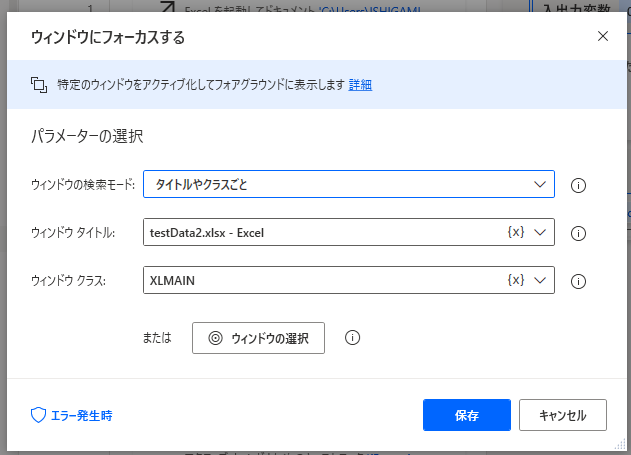Click info icon beside ウィンドウの検索モード
Image resolution: width=631 pixels, height=455 pixels.
click(x=577, y=185)
